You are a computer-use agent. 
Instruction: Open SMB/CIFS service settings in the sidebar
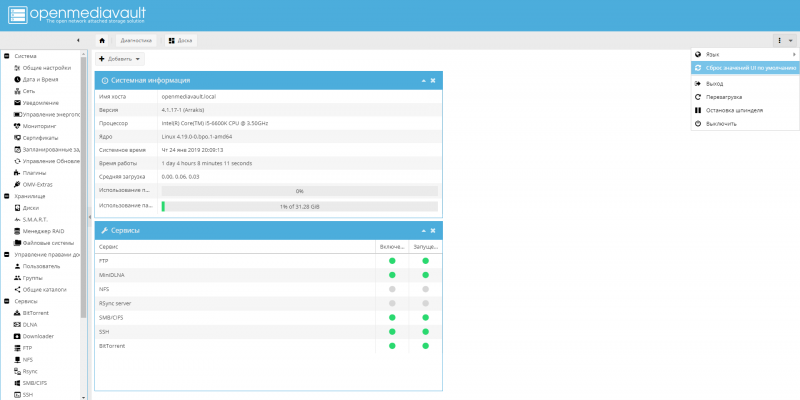[37, 382]
